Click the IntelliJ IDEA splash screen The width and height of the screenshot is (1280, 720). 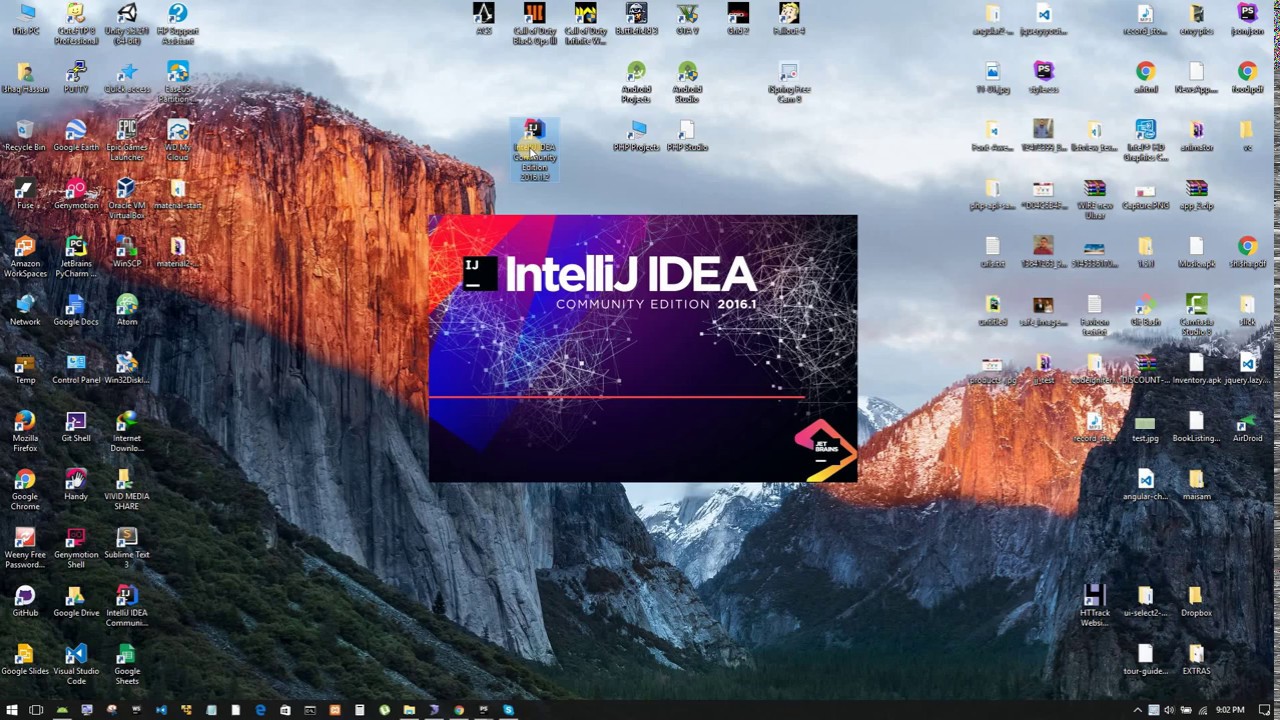tap(642, 348)
